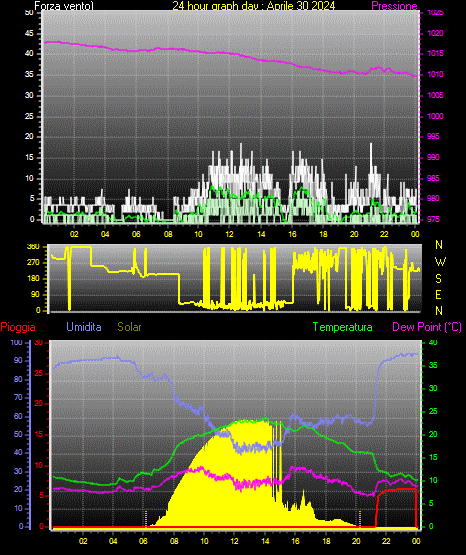The width and height of the screenshot is (466, 555).
Task: Click the W compass direction label
Action: 440,262
